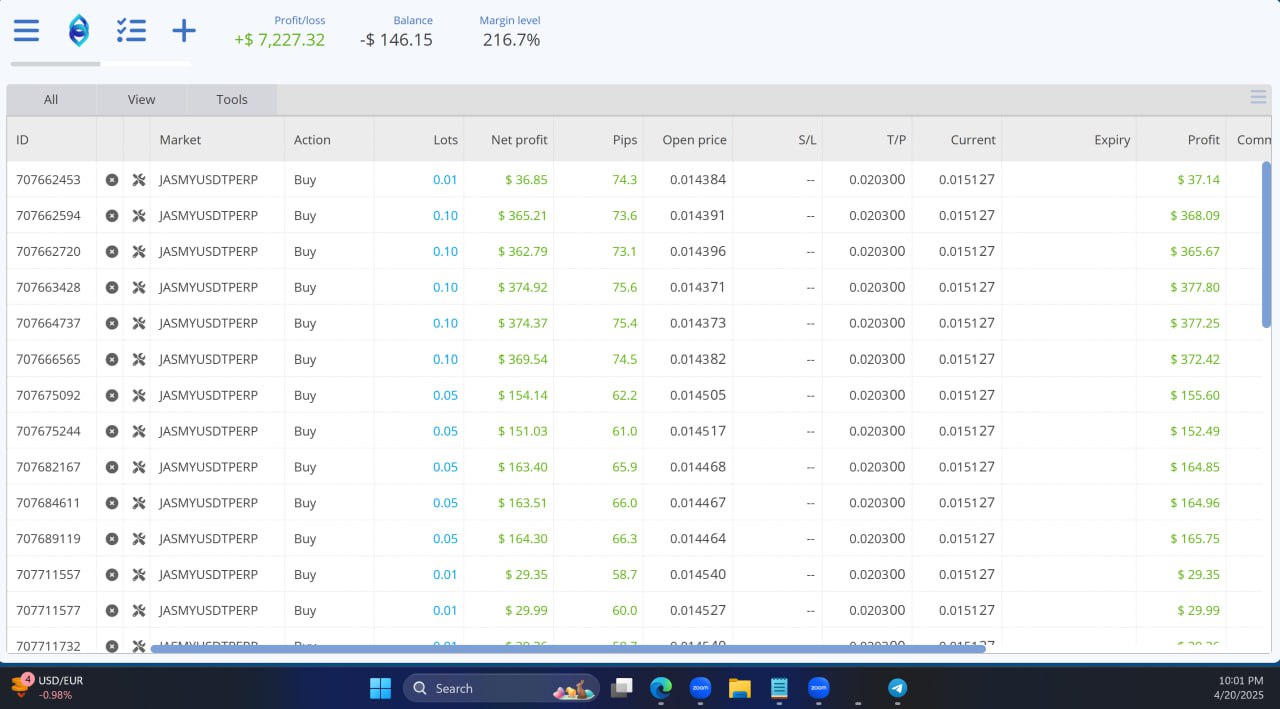
Task: Close order 707662720 with its X icon
Action: (x=112, y=252)
